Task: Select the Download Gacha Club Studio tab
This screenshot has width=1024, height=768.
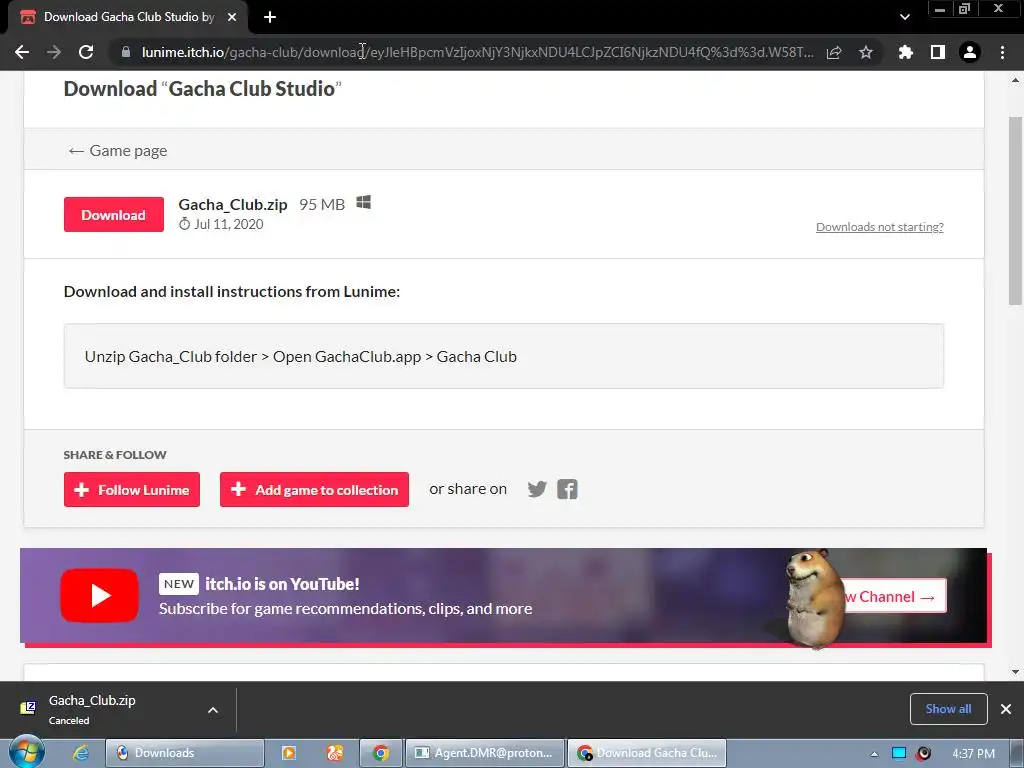Action: pos(128,17)
